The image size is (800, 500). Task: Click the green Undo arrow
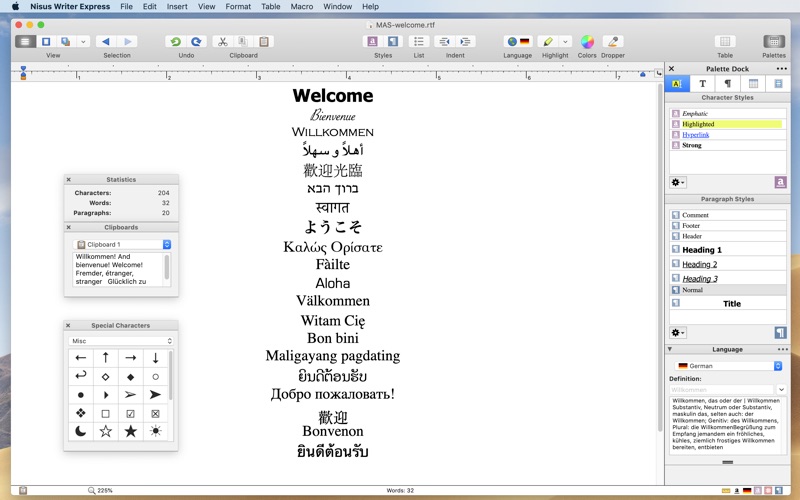(176, 41)
